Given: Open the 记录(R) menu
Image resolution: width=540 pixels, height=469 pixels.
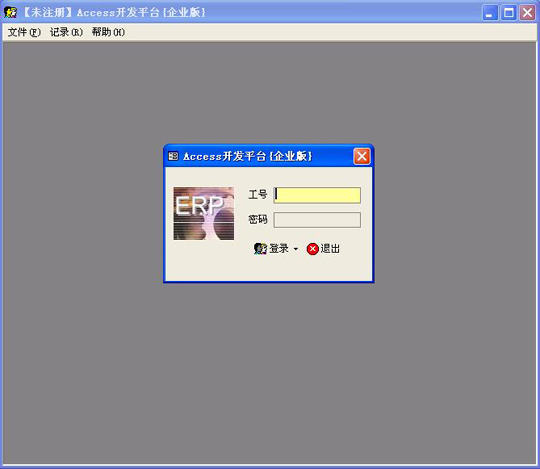Looking at the screenshot, I should [66, 32].
